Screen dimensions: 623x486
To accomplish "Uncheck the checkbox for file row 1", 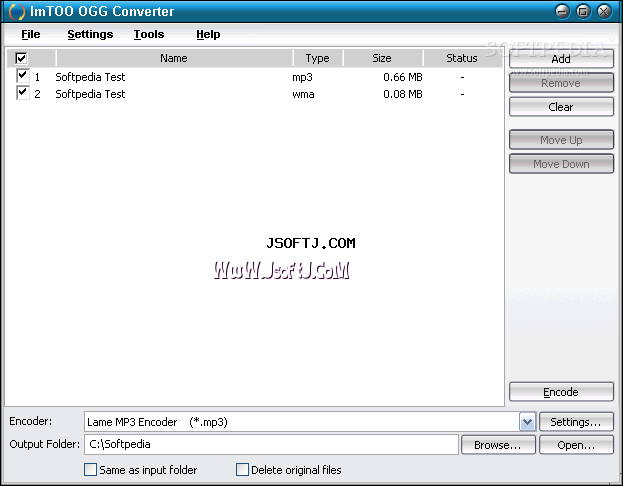I will (x=23, y=76).
